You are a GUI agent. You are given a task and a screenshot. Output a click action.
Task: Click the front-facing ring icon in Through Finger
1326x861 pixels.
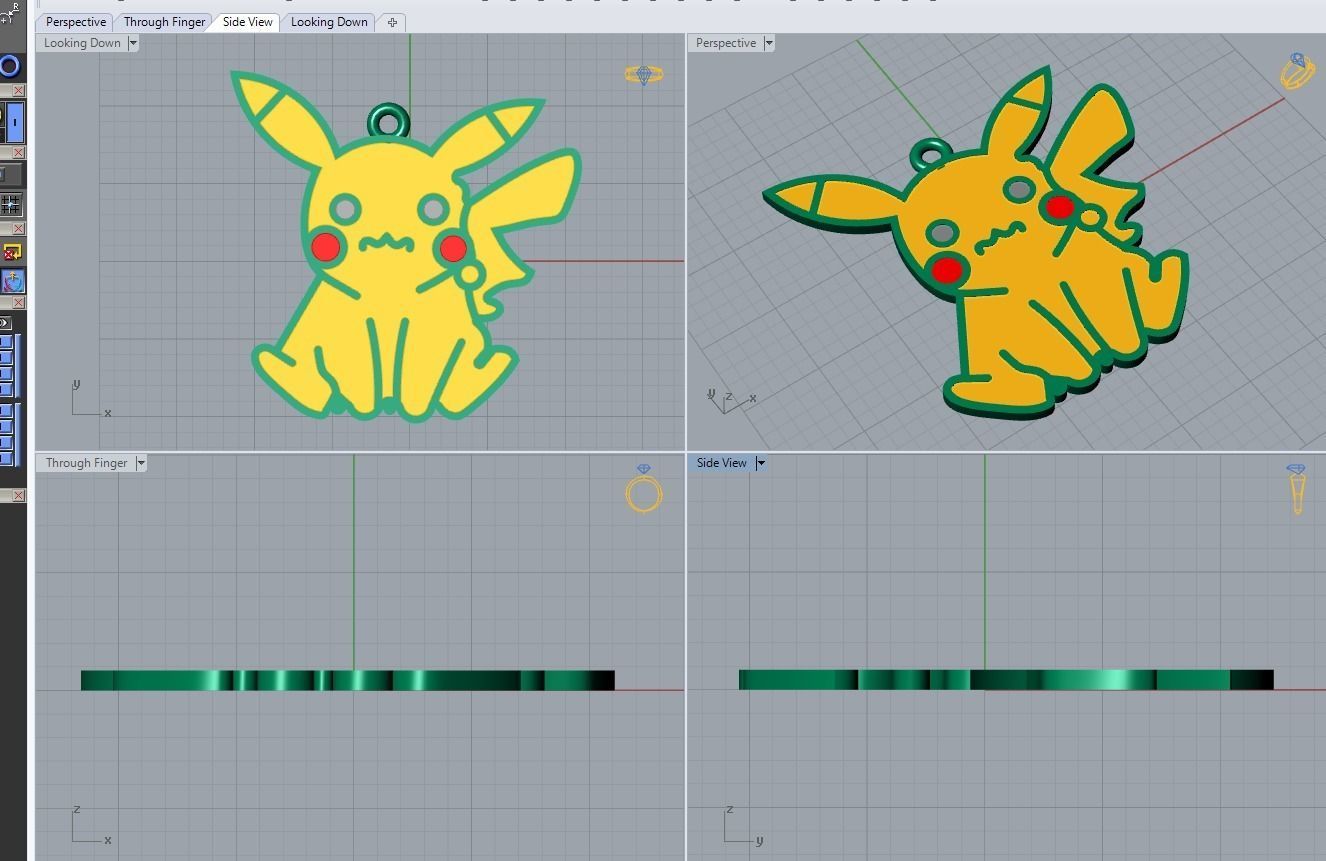tap(644, 489)
